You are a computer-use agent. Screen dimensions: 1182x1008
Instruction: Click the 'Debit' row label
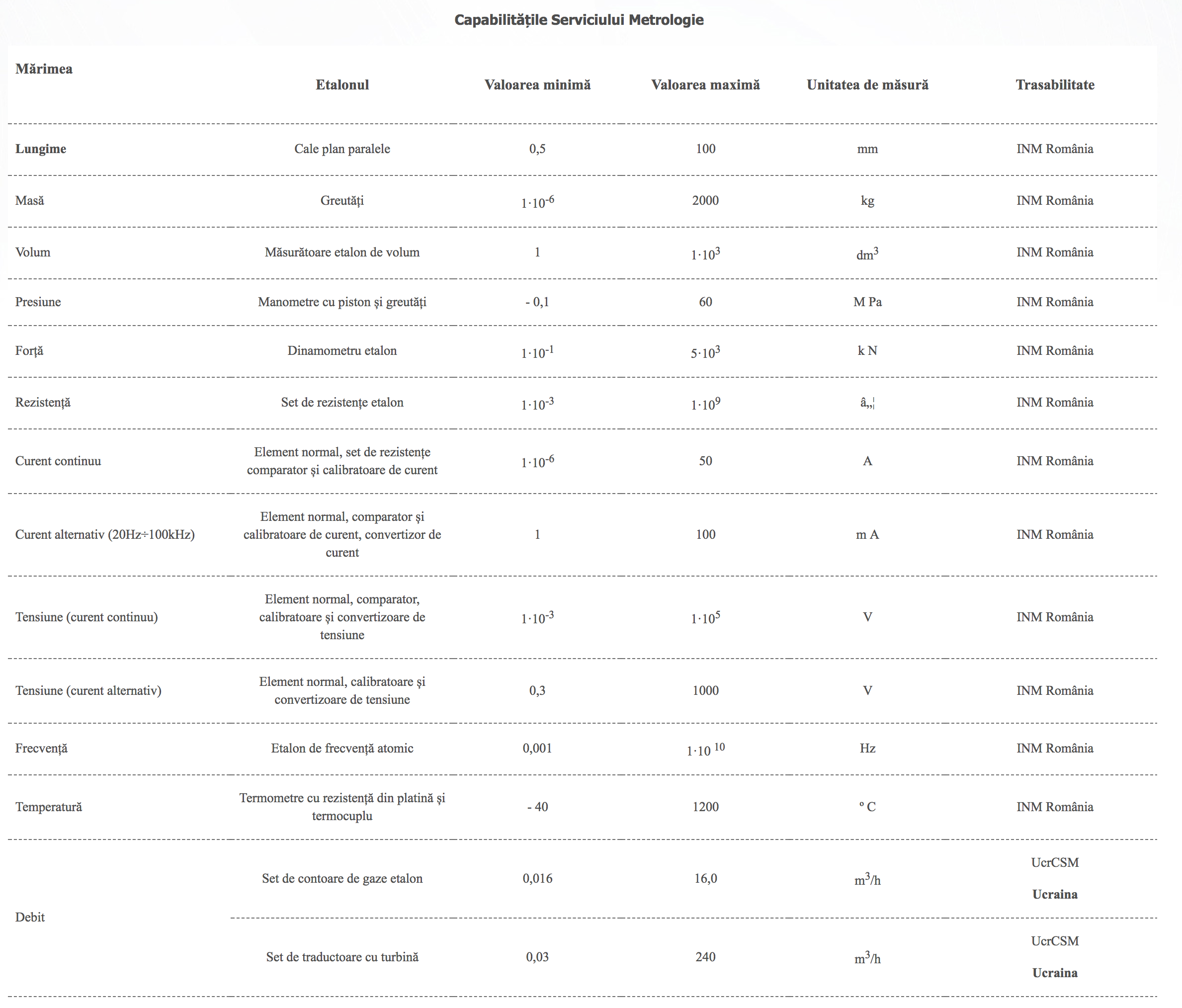30,917
